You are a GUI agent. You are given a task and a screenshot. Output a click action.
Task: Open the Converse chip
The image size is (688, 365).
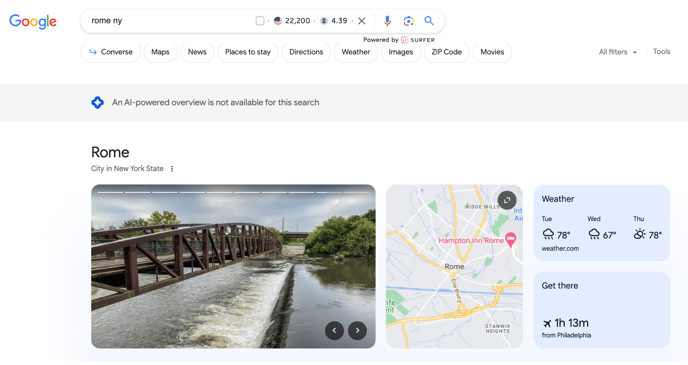point(111,52)
